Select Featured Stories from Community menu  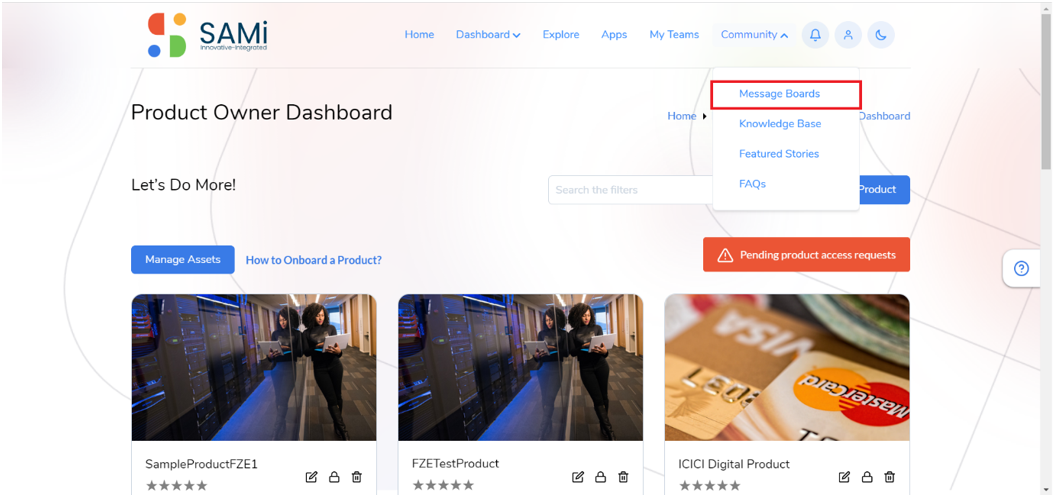click(778, 153)
